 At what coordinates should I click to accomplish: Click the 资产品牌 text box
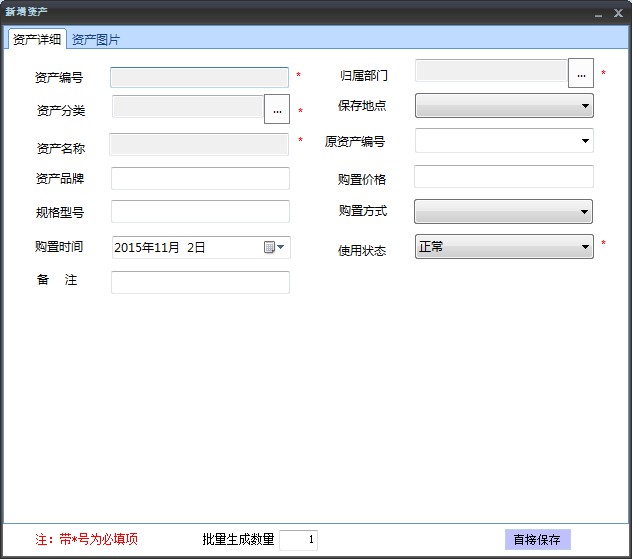point(200,178)
